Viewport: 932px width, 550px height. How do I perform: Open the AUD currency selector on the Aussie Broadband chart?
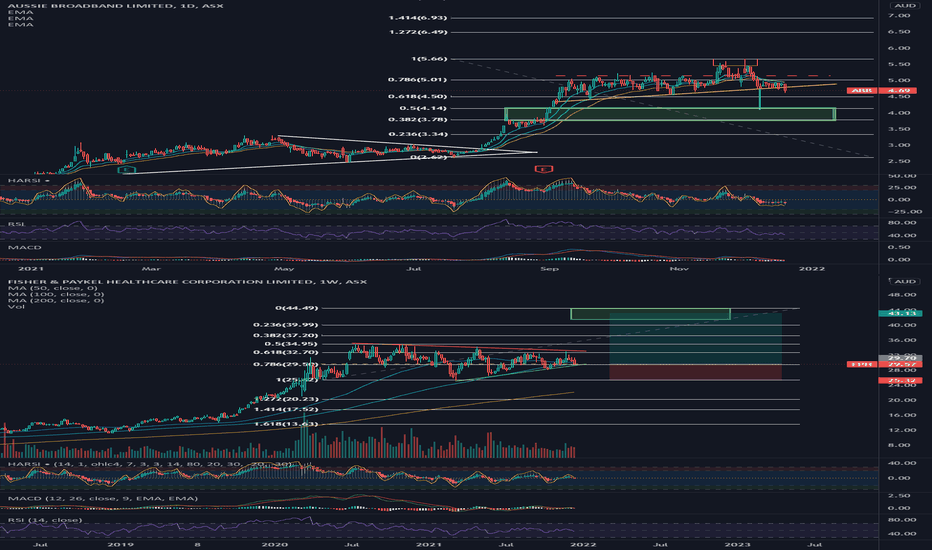pyautogui.click(x=905, y=5)
